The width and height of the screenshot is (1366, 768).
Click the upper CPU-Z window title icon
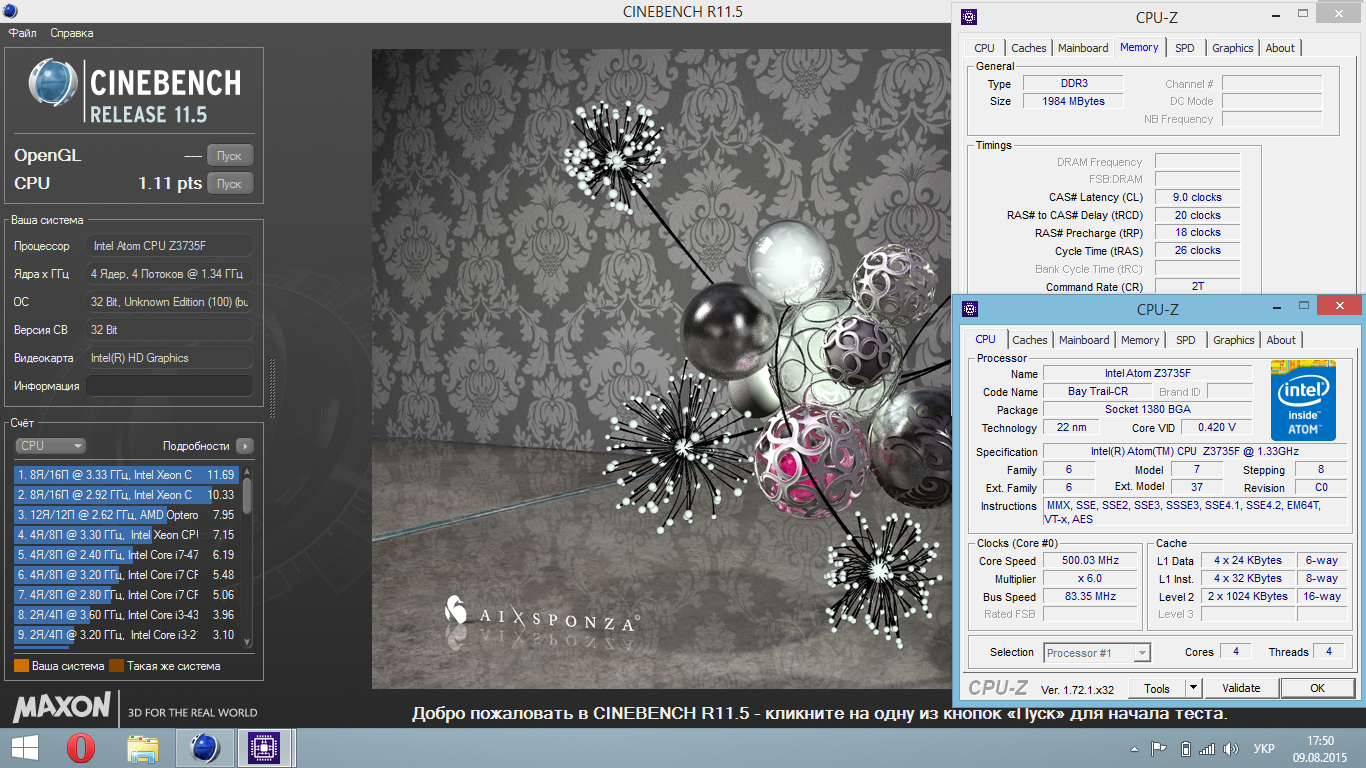pyautogui.click(x=968, y=16)
